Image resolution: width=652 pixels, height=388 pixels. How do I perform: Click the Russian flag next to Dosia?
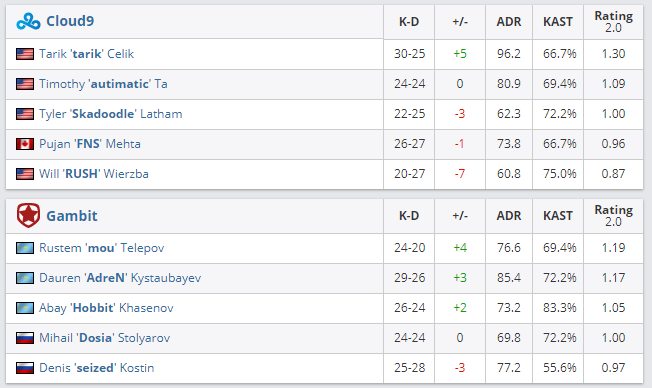25,338
